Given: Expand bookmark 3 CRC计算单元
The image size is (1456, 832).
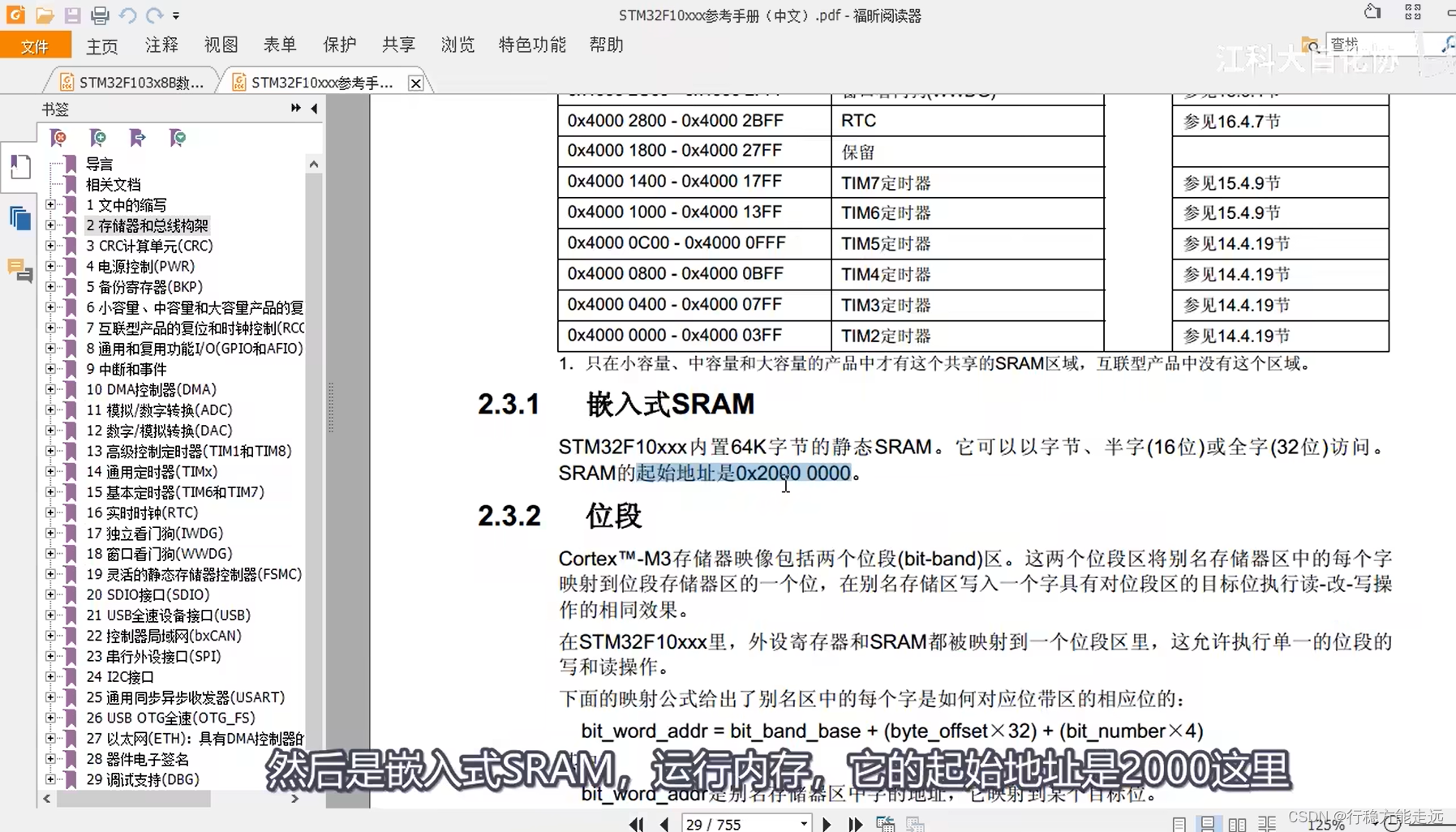Looking at the screenshot, I should (50, 246).
